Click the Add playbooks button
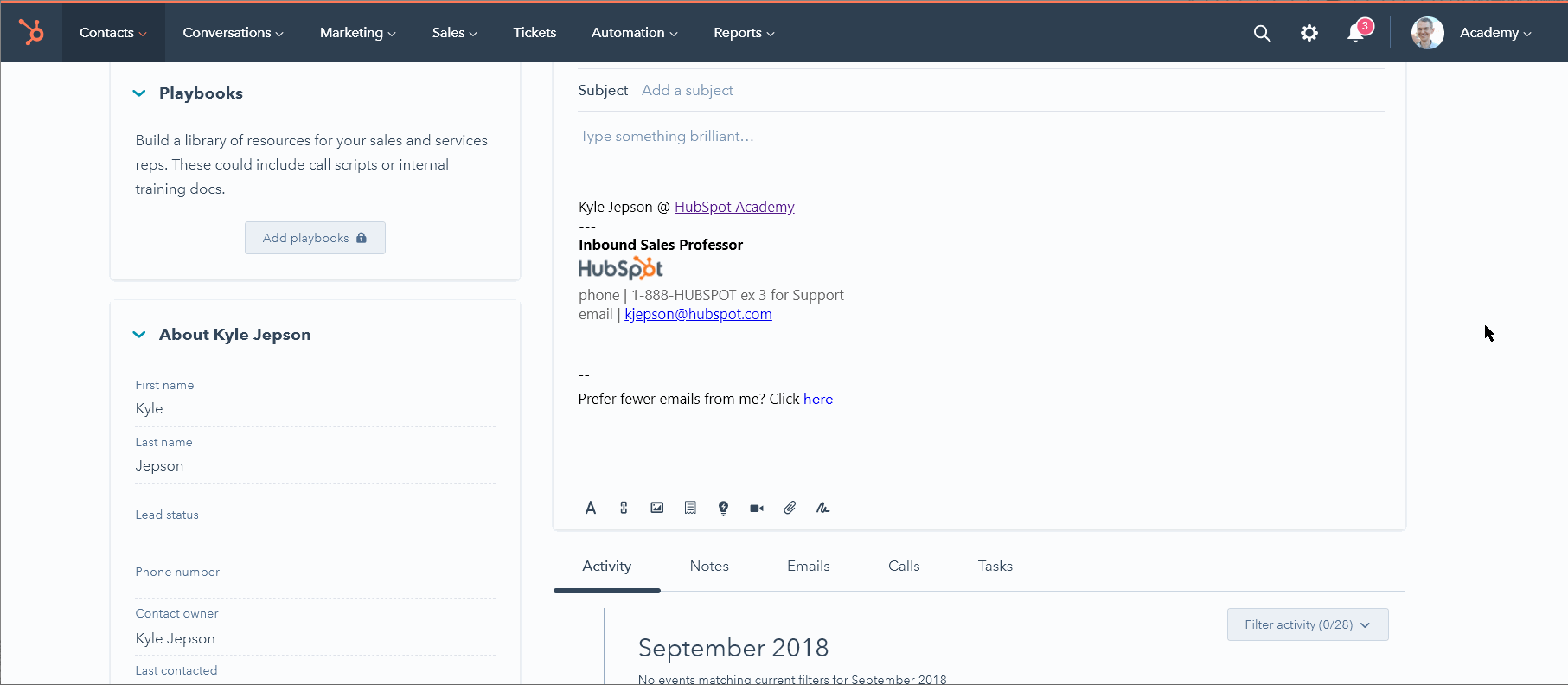The width and height of the screenshot is (1568, 685). [x=315, y=238]
